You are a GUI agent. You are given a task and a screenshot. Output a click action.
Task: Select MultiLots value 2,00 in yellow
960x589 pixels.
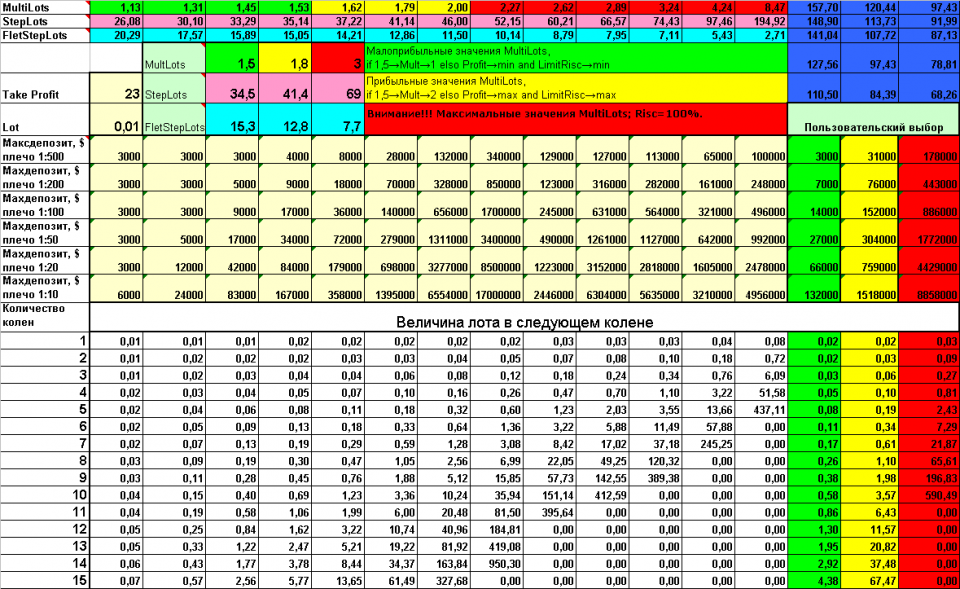(444, 7)
